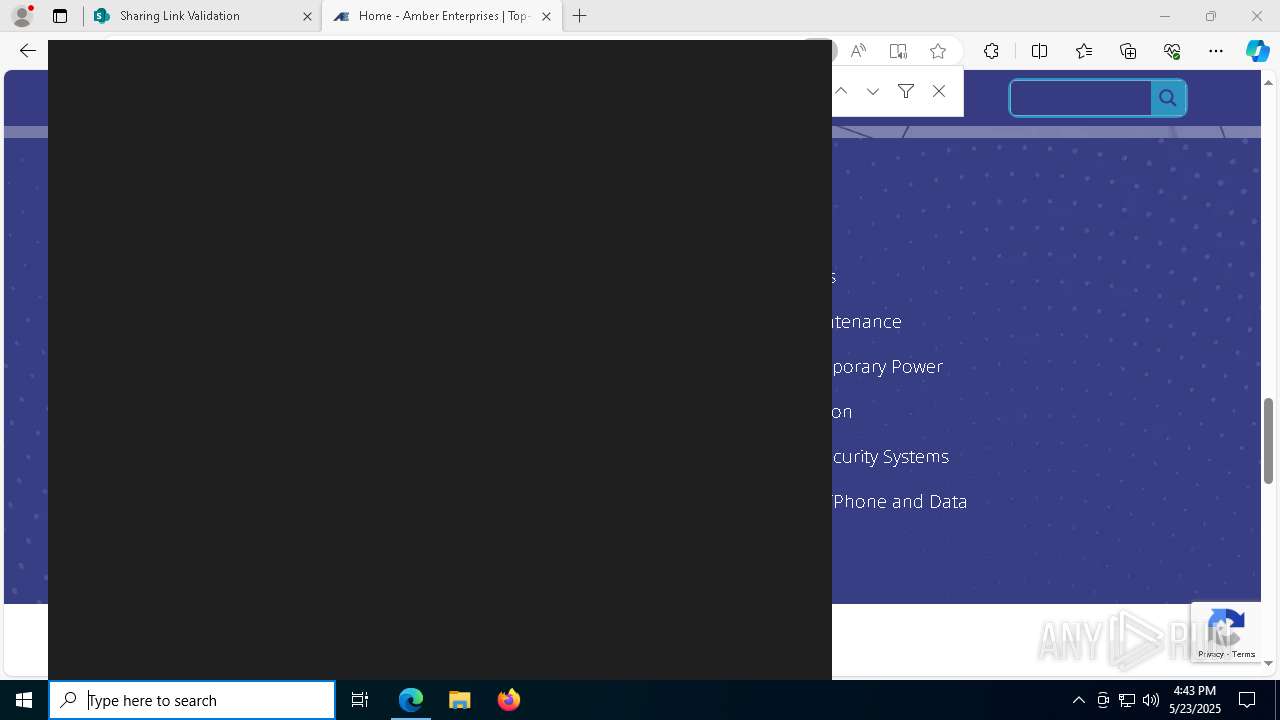This screenshot has width=1280, height=720.
Task: Click the taskbar search box
Action: click(x=192, y=700)
